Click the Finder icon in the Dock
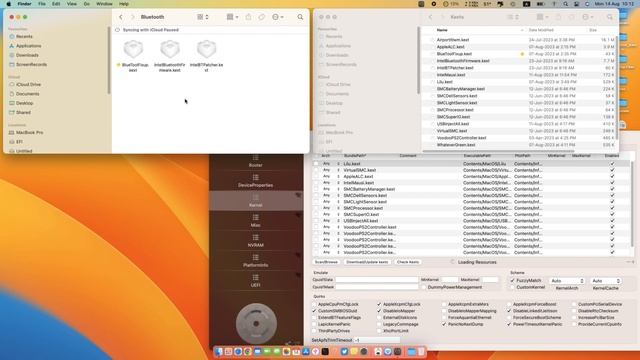The width and height of the screenshot is (640, 360). (x=219, y=351)
